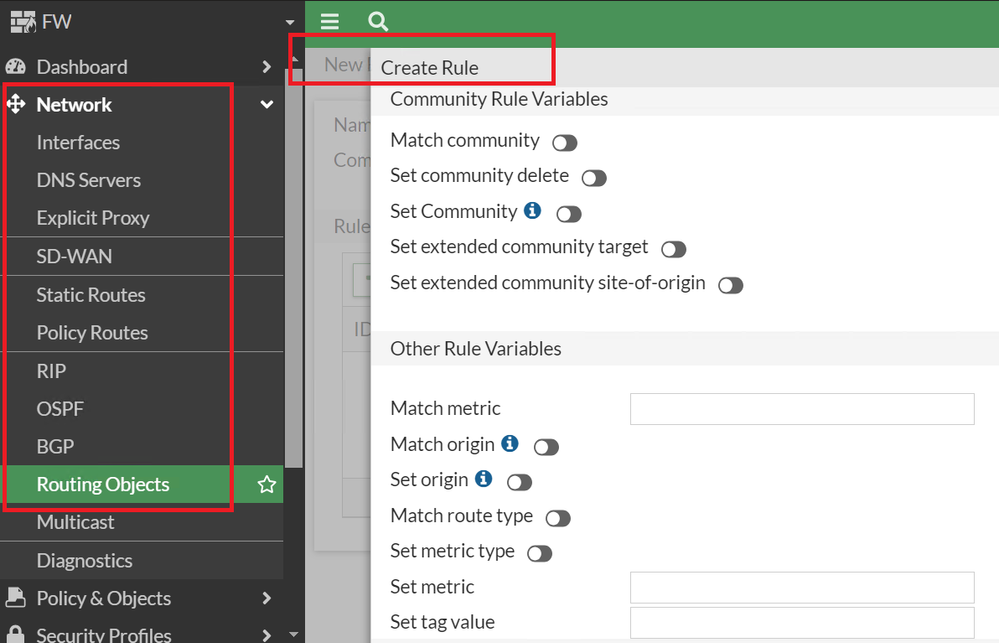Viewport: 999px width, 643px height.
Task: Click the star icon beside Routing Objects
Action: coord(267,485)
